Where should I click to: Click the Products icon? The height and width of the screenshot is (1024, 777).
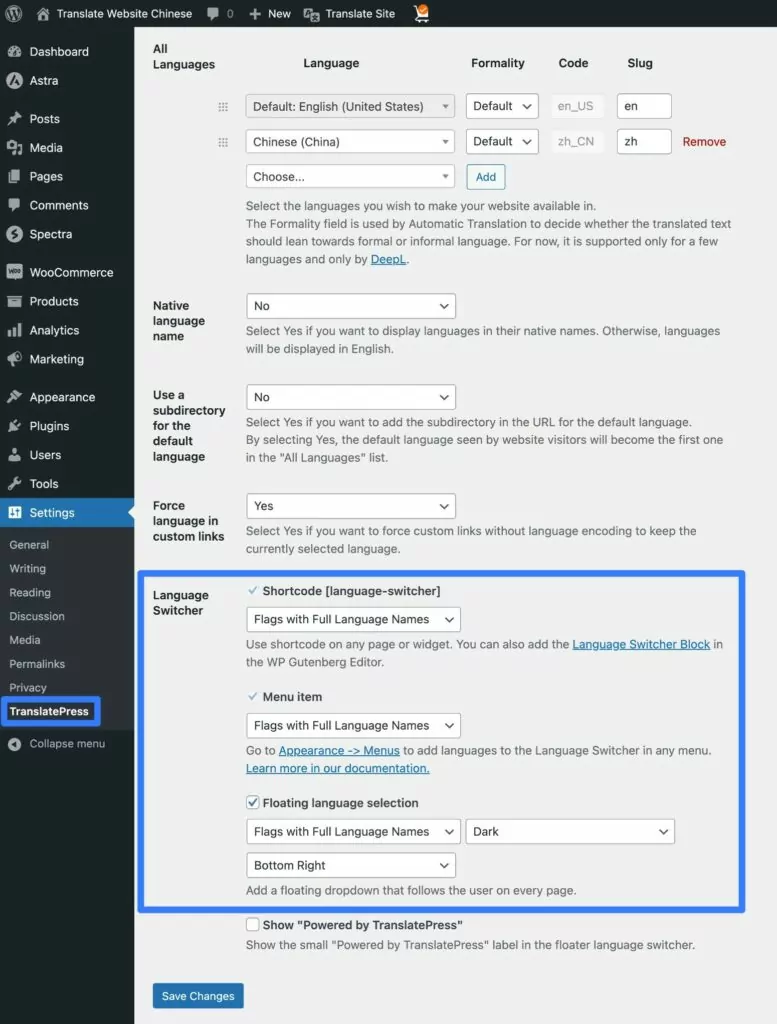14,301
